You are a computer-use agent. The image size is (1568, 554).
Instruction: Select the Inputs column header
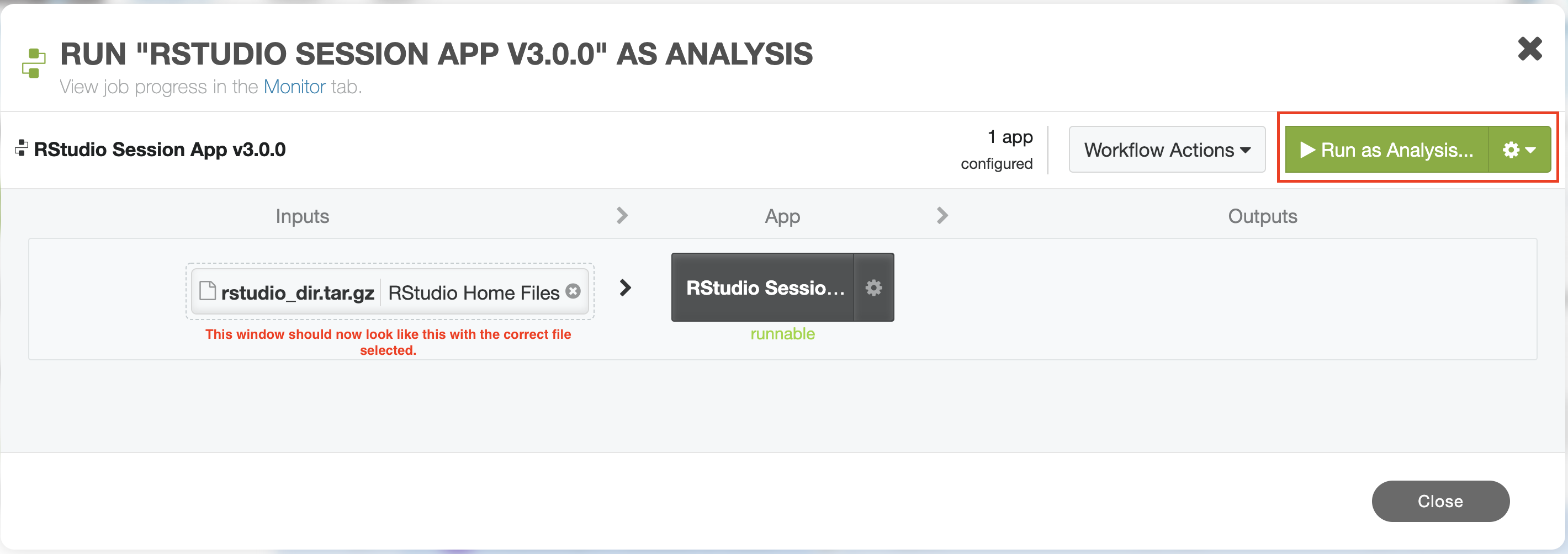(302, 216)
